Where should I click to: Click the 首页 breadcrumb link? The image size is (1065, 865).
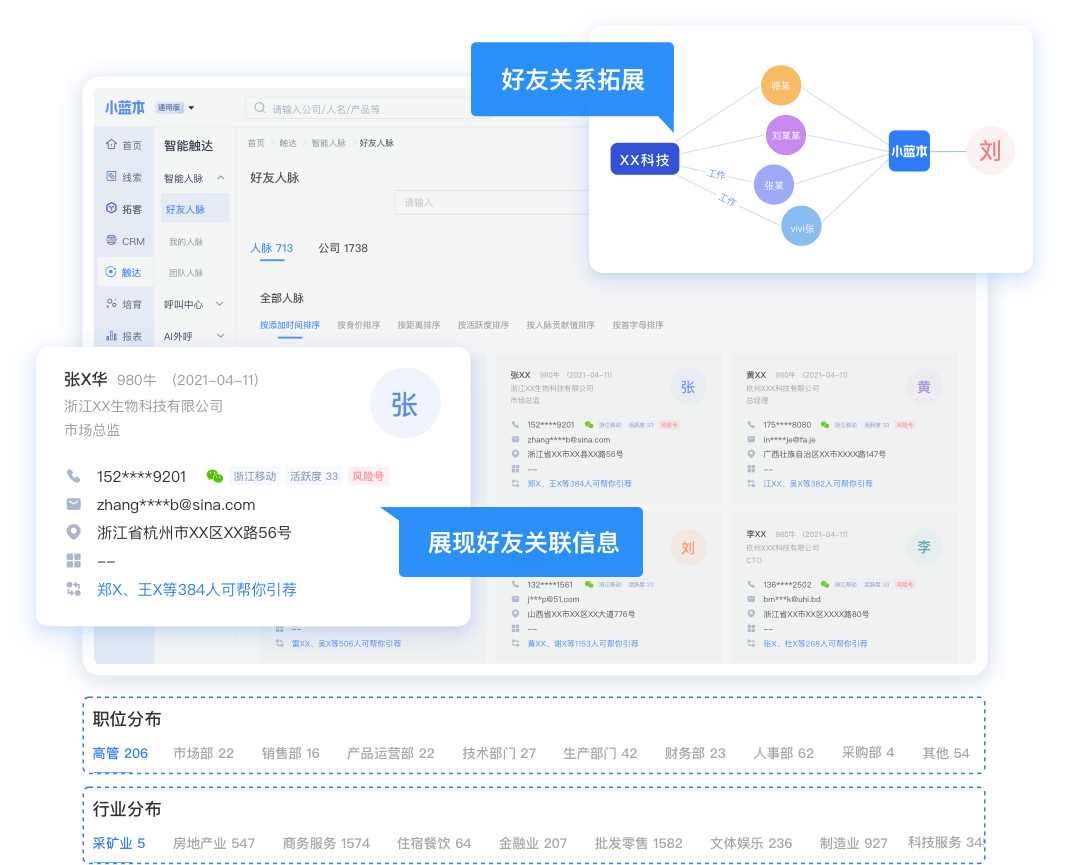(256, 143)
